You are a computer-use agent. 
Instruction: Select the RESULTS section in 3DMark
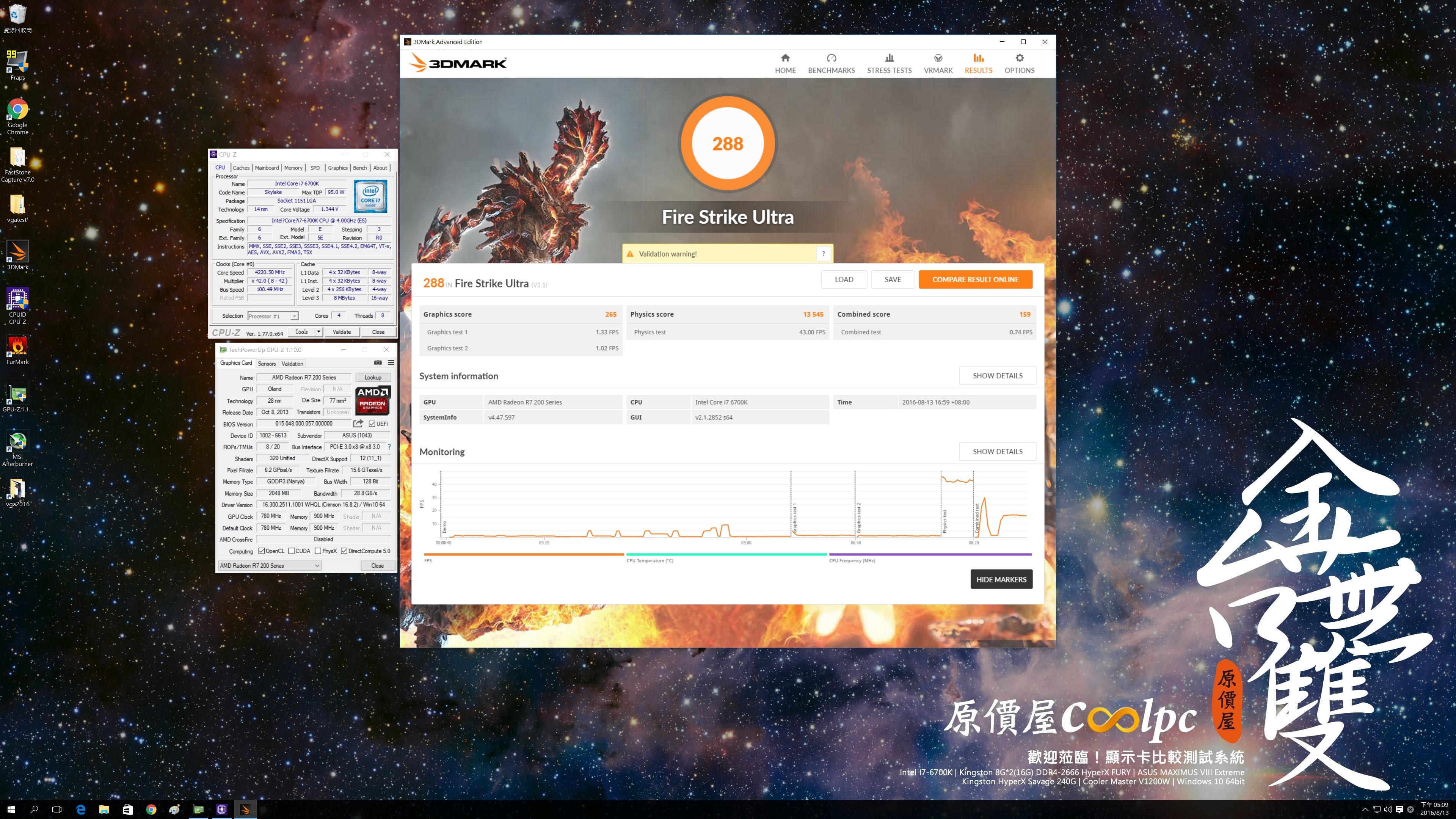click(978, 63)
